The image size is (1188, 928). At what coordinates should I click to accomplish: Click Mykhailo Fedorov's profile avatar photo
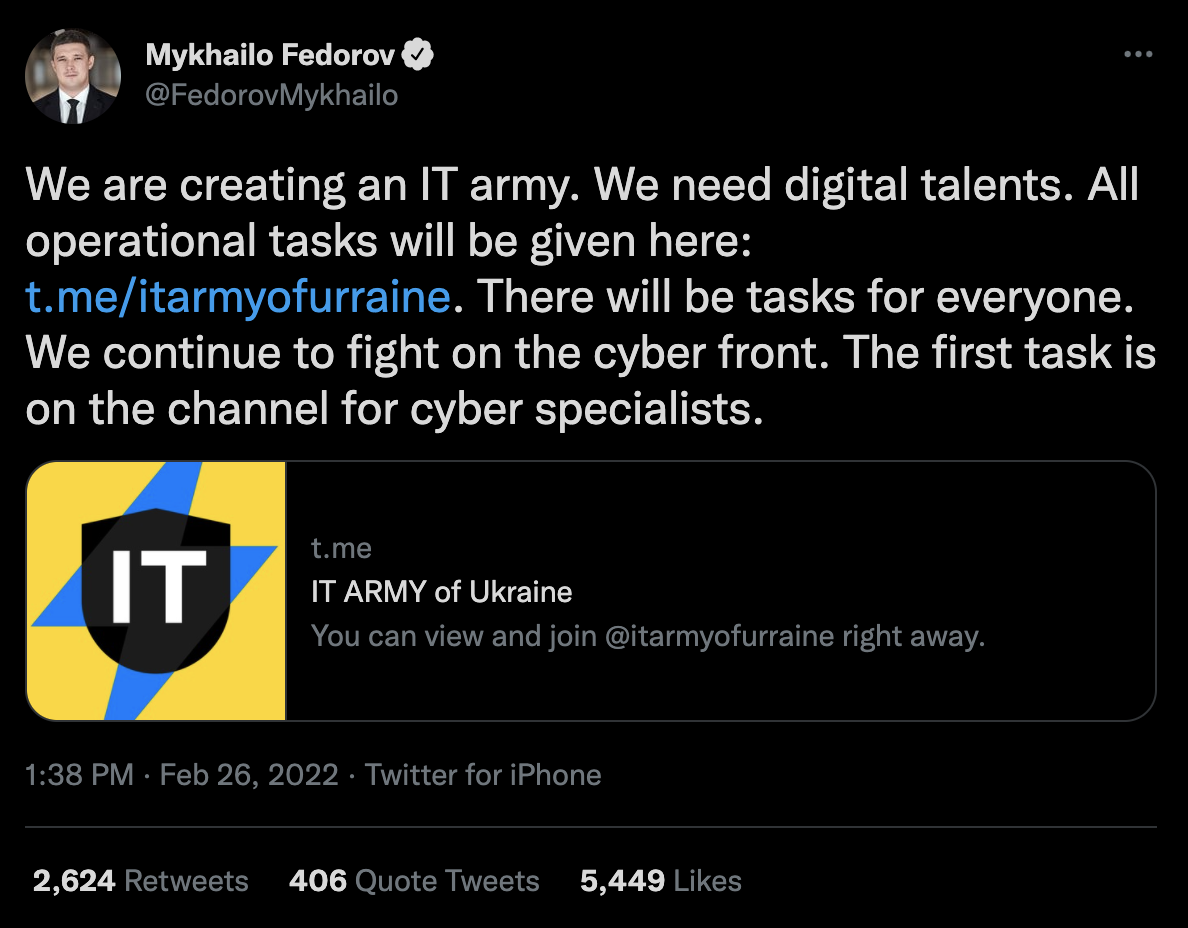click(73, 76)
